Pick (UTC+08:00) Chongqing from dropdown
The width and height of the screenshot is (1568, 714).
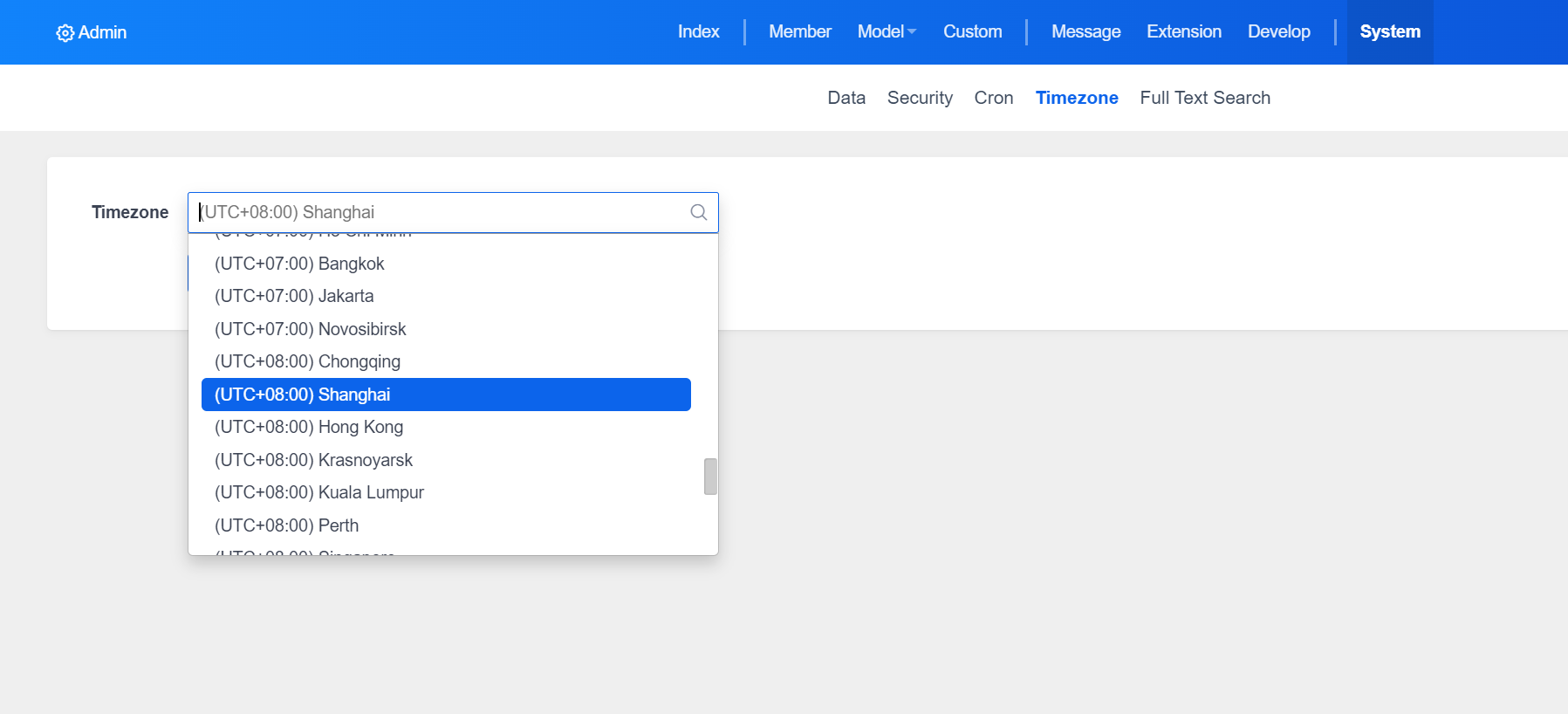point(307,361)
